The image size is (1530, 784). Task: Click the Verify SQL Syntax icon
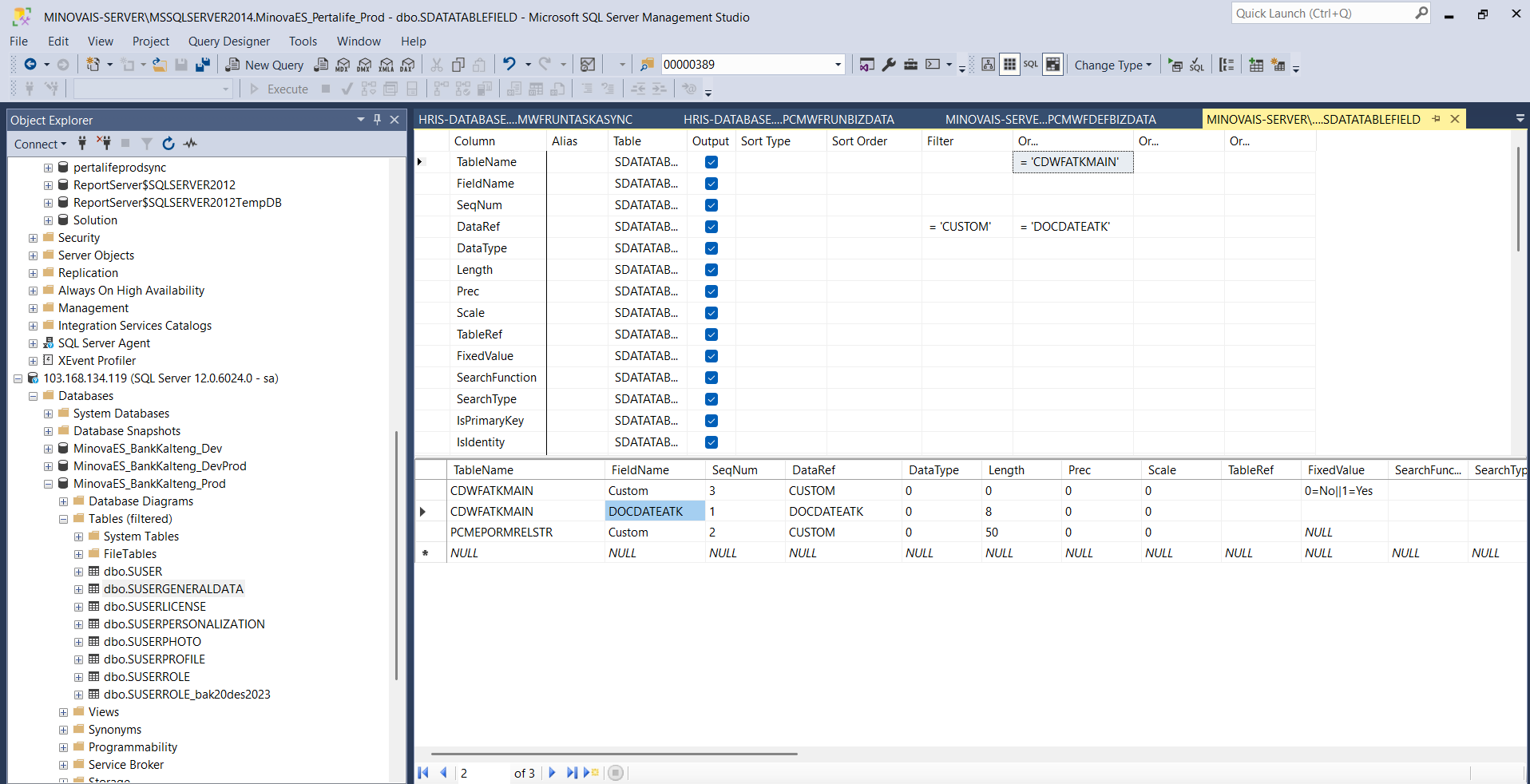coord(1197,65)
